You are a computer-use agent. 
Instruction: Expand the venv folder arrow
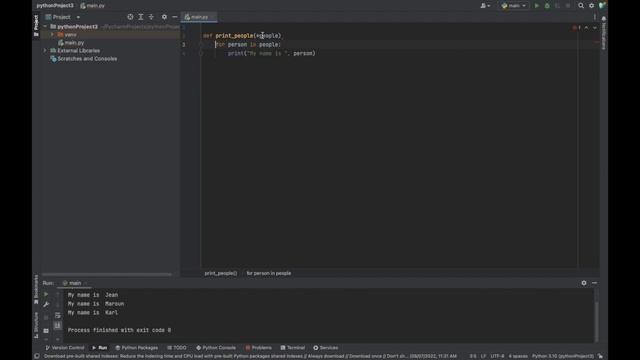(x=52, y=35)
